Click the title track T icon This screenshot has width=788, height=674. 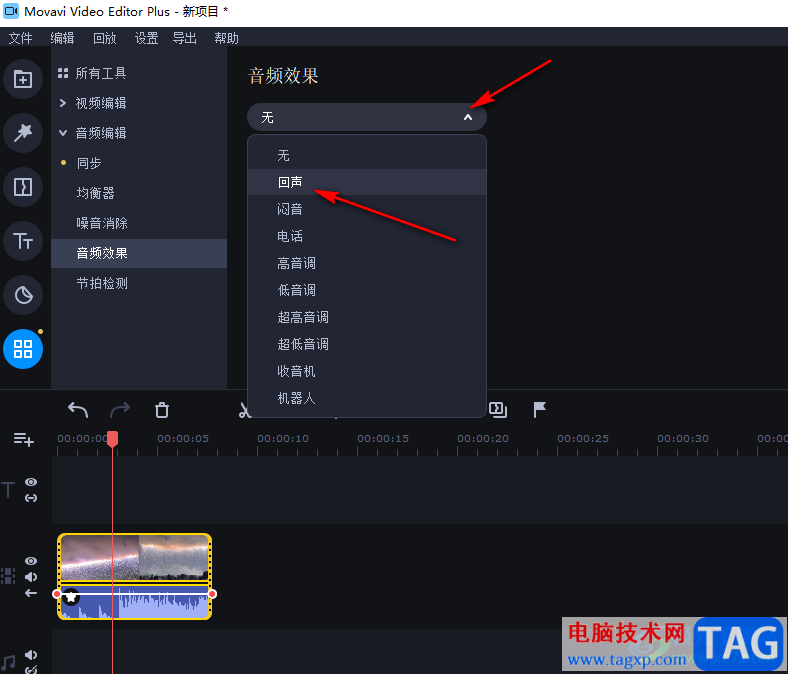[x=8, y=490]
